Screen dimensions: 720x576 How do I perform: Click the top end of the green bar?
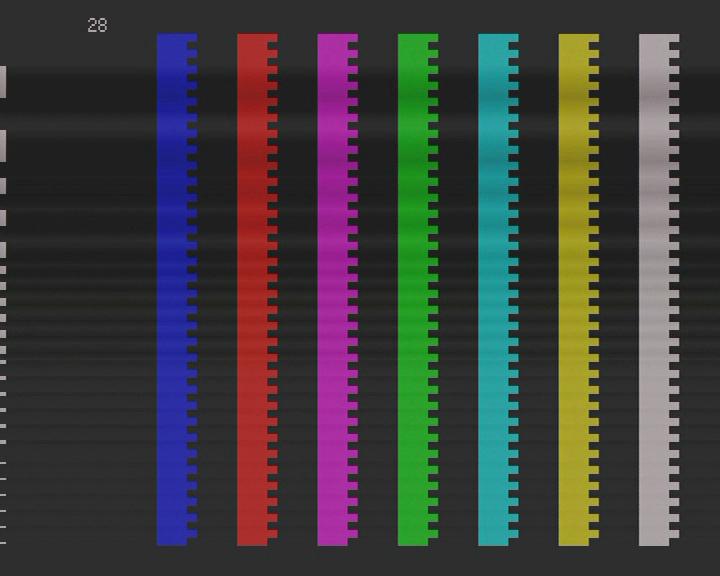[414, 40]
